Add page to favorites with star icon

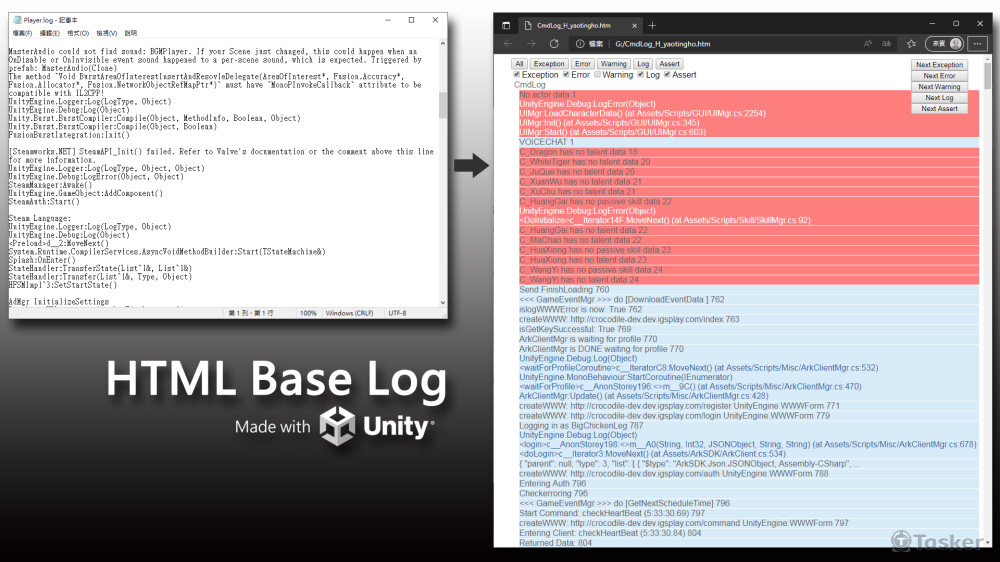[911, 44]
